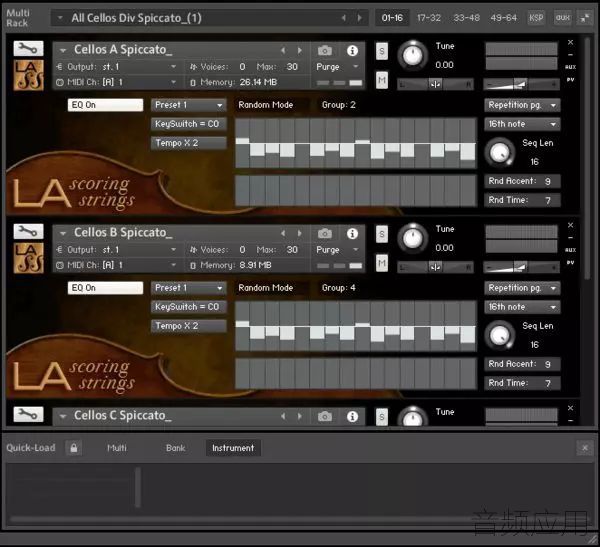Image resolution: width=600 pixels, height=547 pixels.
Task: Open 16th note dropdown in Cellos A
Action: [x=522, y=124]
